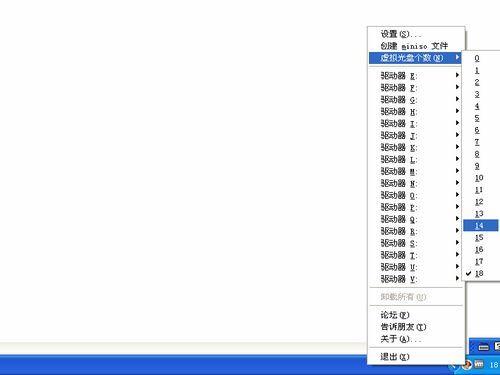The width and height of the screenshot is (500, 375).
Task: Select the 驱动器 V: menu entry
Action: (x=416, y=279)
